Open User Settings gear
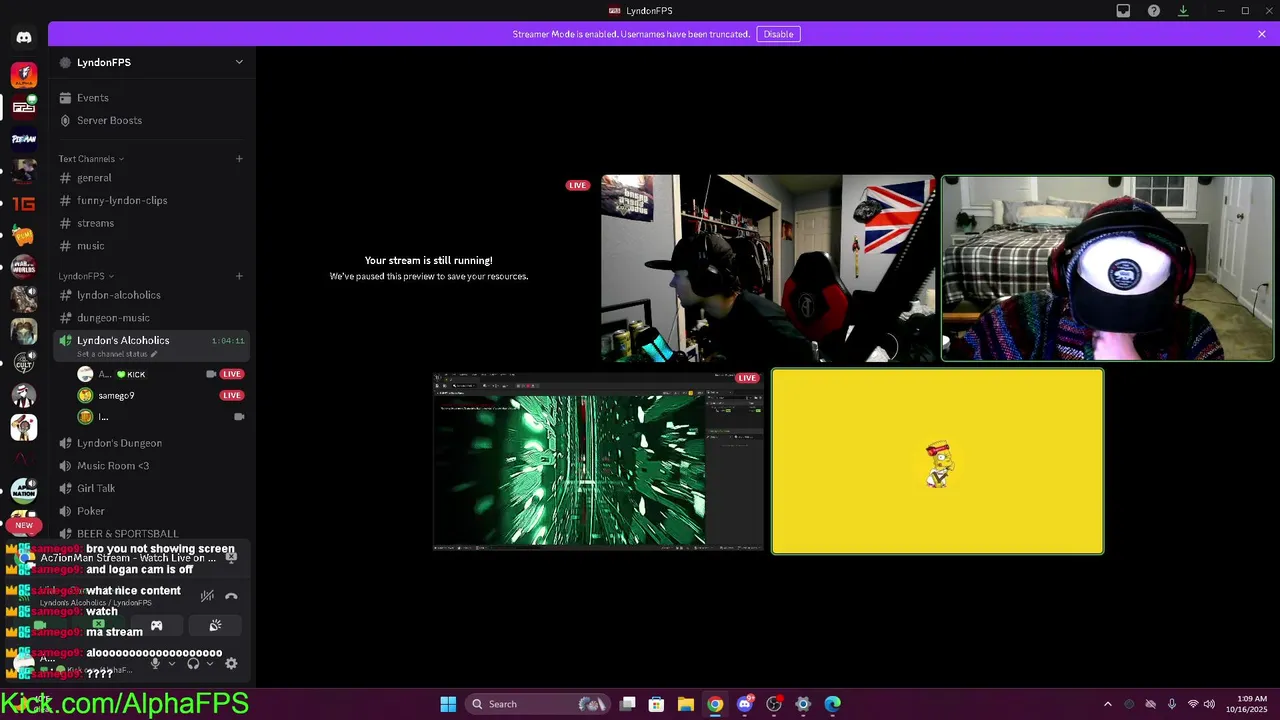The height and width of the screenshot is (720, 1280). point(231,663)
